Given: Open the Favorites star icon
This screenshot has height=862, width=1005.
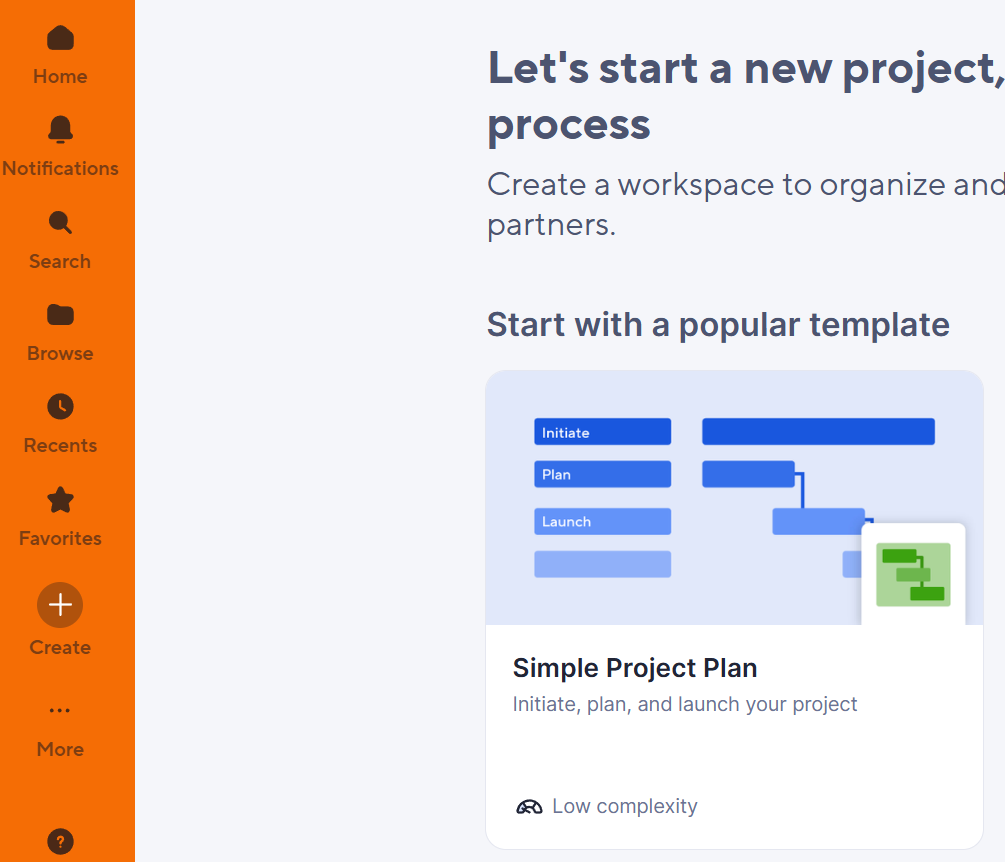Looking at the screenshot, I should coord(60,500).
